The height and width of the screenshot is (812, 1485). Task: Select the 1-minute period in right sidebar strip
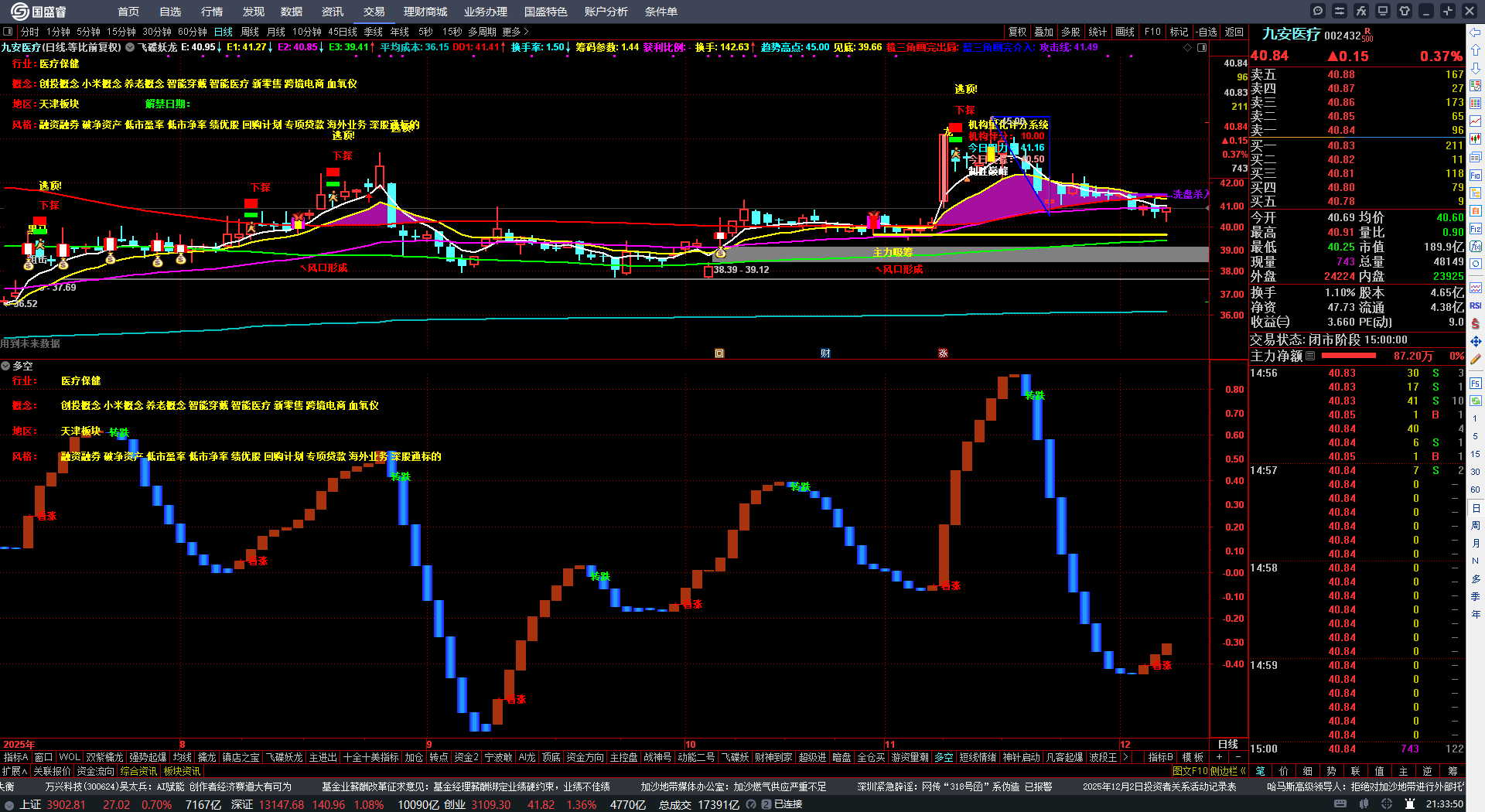[x=1475, y=418]
